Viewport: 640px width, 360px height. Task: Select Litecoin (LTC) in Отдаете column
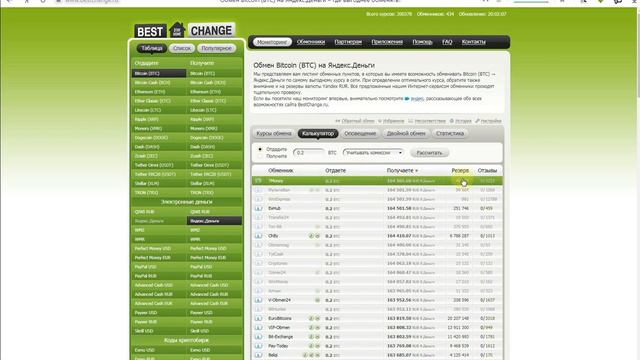[159, 110]
